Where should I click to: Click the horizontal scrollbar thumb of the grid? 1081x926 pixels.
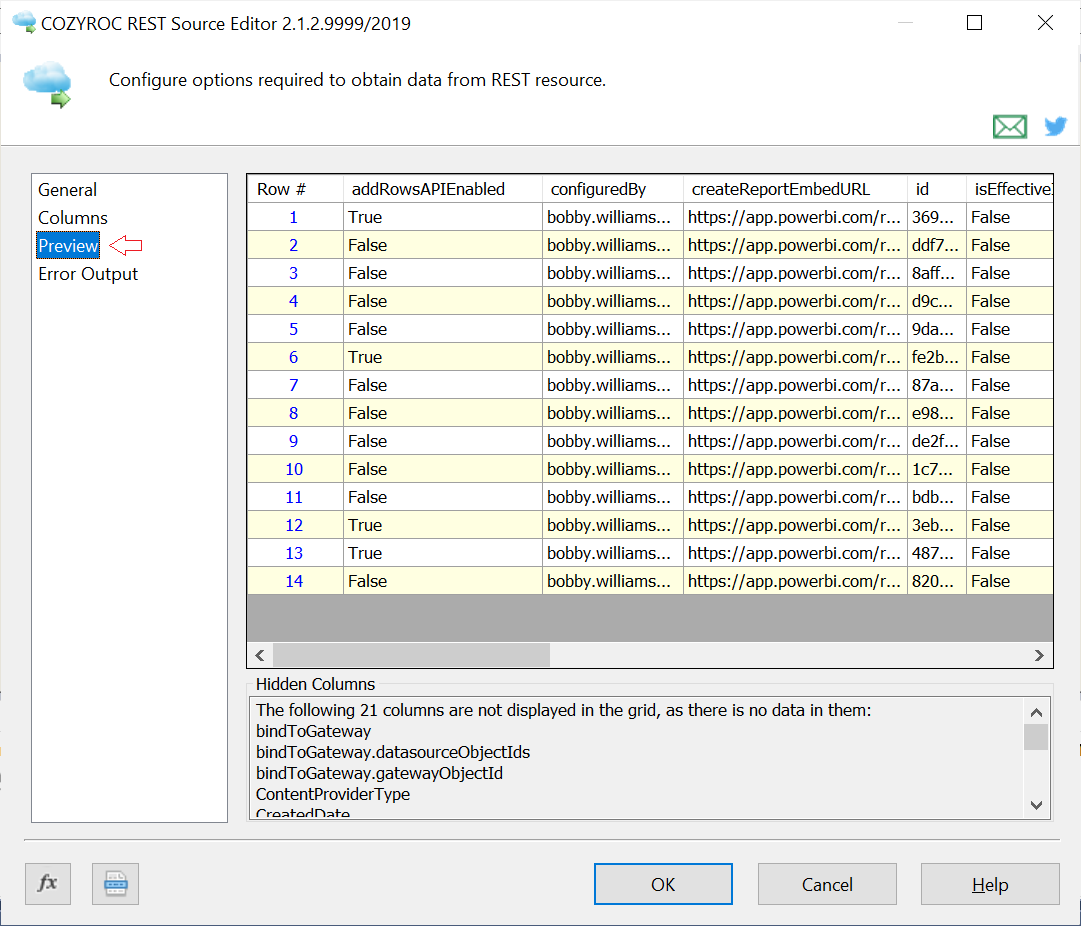(x=412, y=655)
